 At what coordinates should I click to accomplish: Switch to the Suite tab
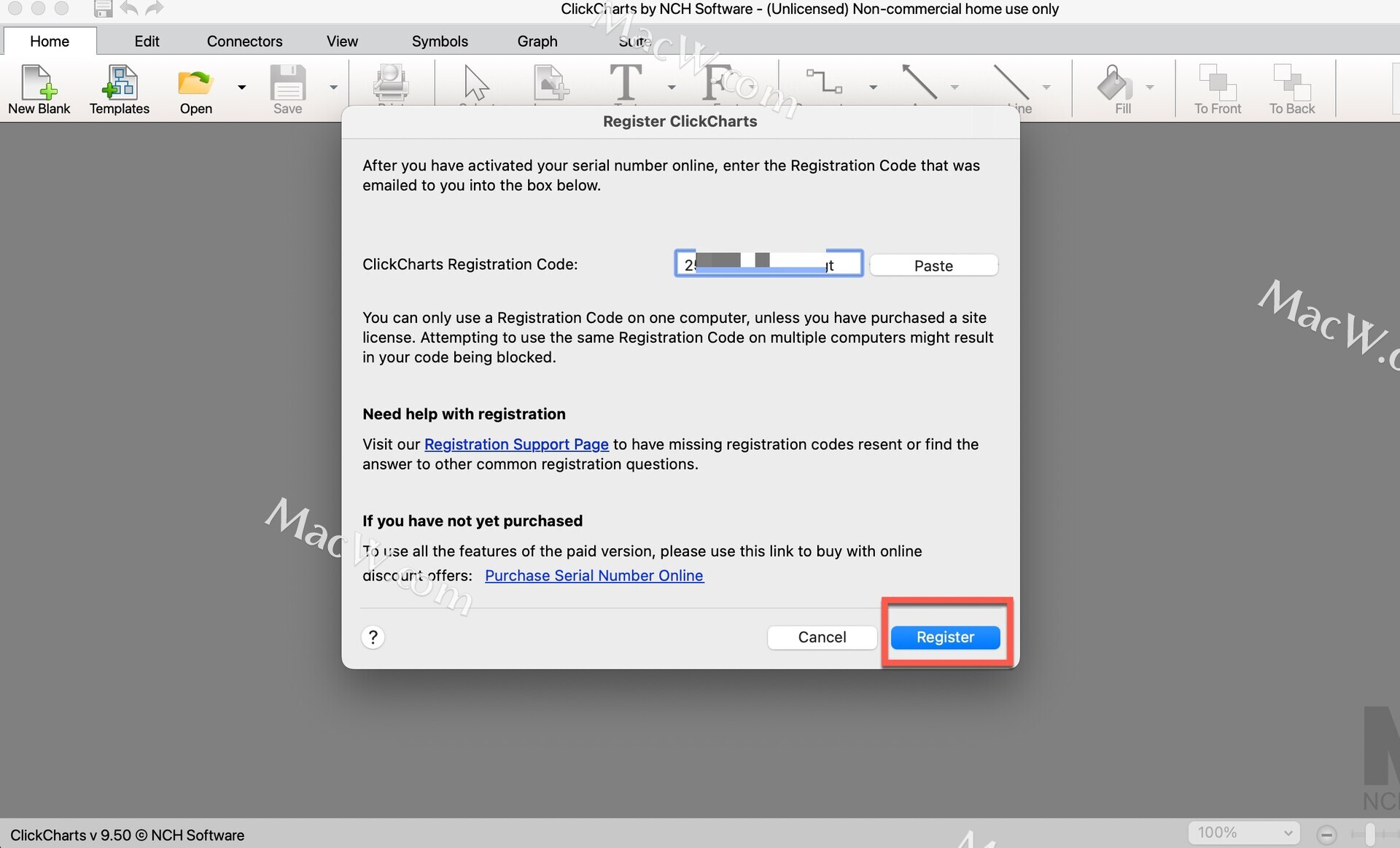point(635,41)
